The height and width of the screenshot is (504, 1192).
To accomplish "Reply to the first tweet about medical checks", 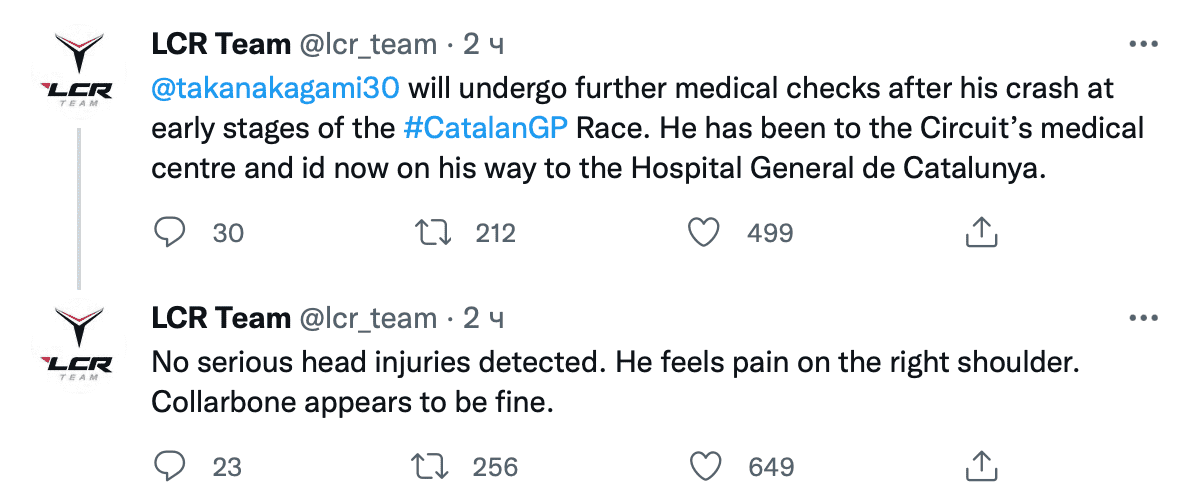I will click(x=171, y=232).
